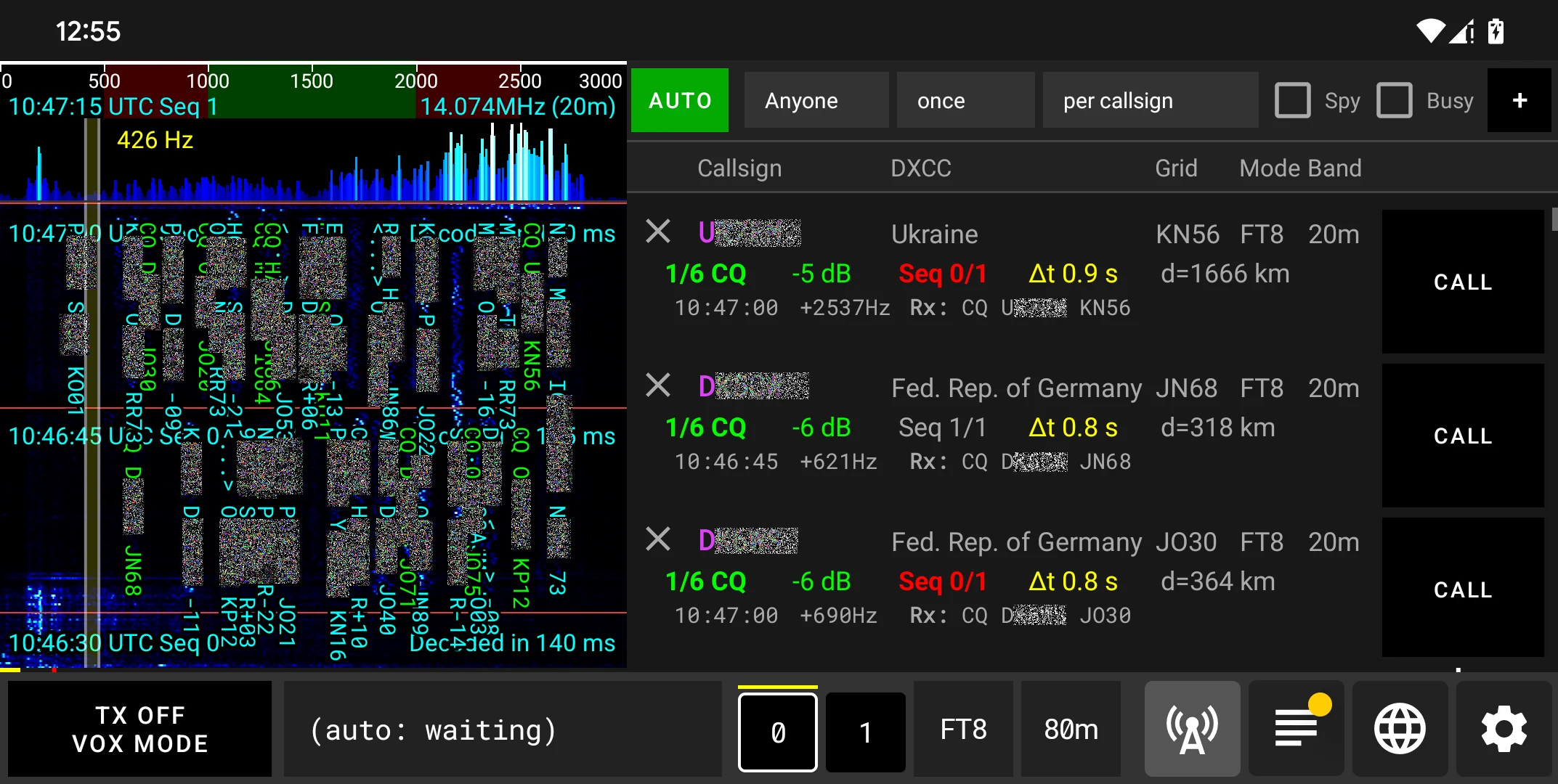Viewport: 1558px width, 784px height.
Task: Click the callsign list scrollbar
Action: pos(1554,219)
